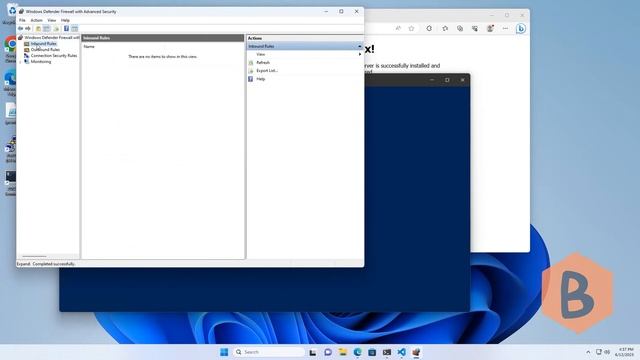Open the Favorites list icon in Edge
The width and height of the screenshot is (640, 360).
445,28
